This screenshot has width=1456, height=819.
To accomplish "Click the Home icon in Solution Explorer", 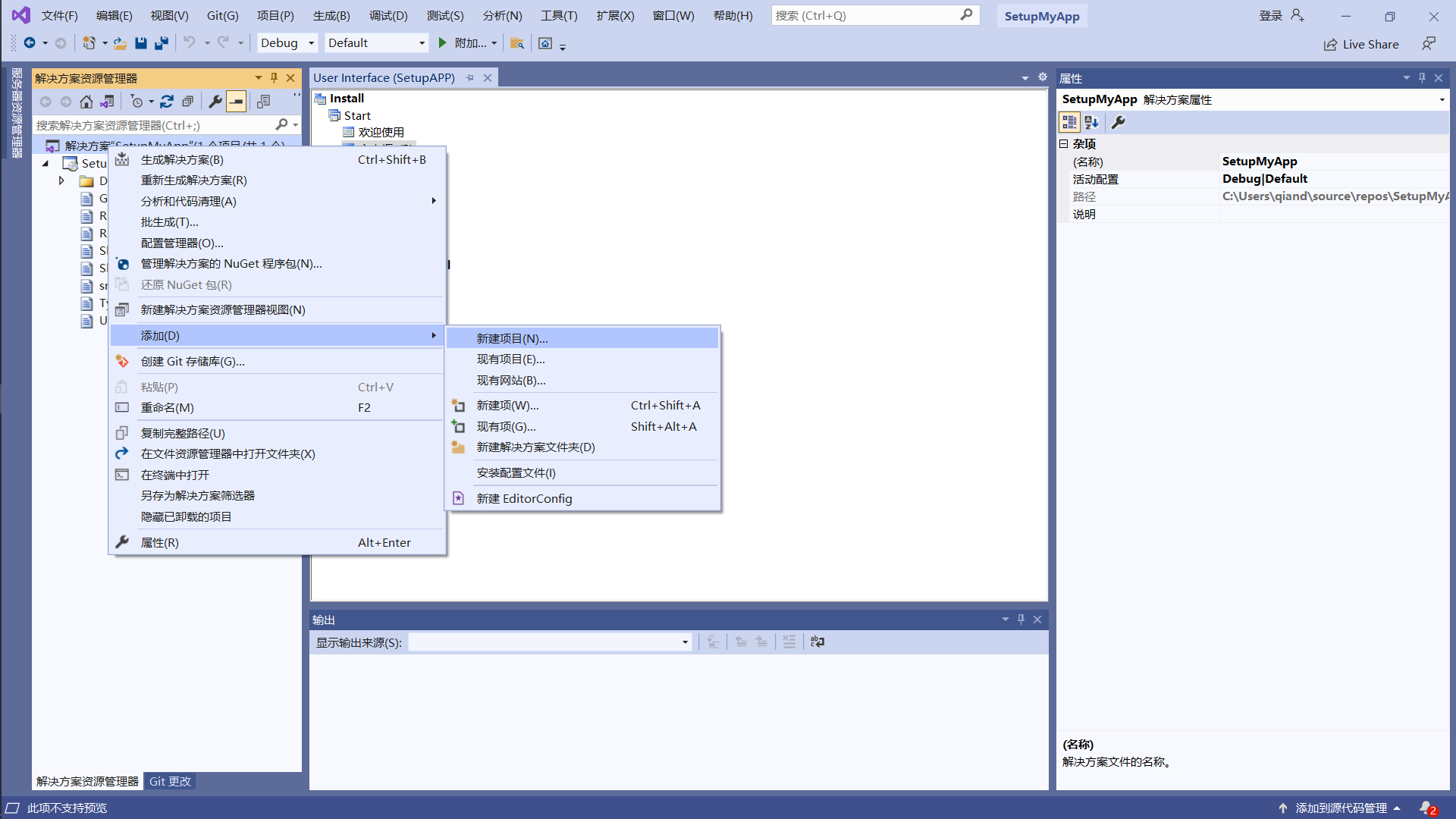I will pos(86,102).
